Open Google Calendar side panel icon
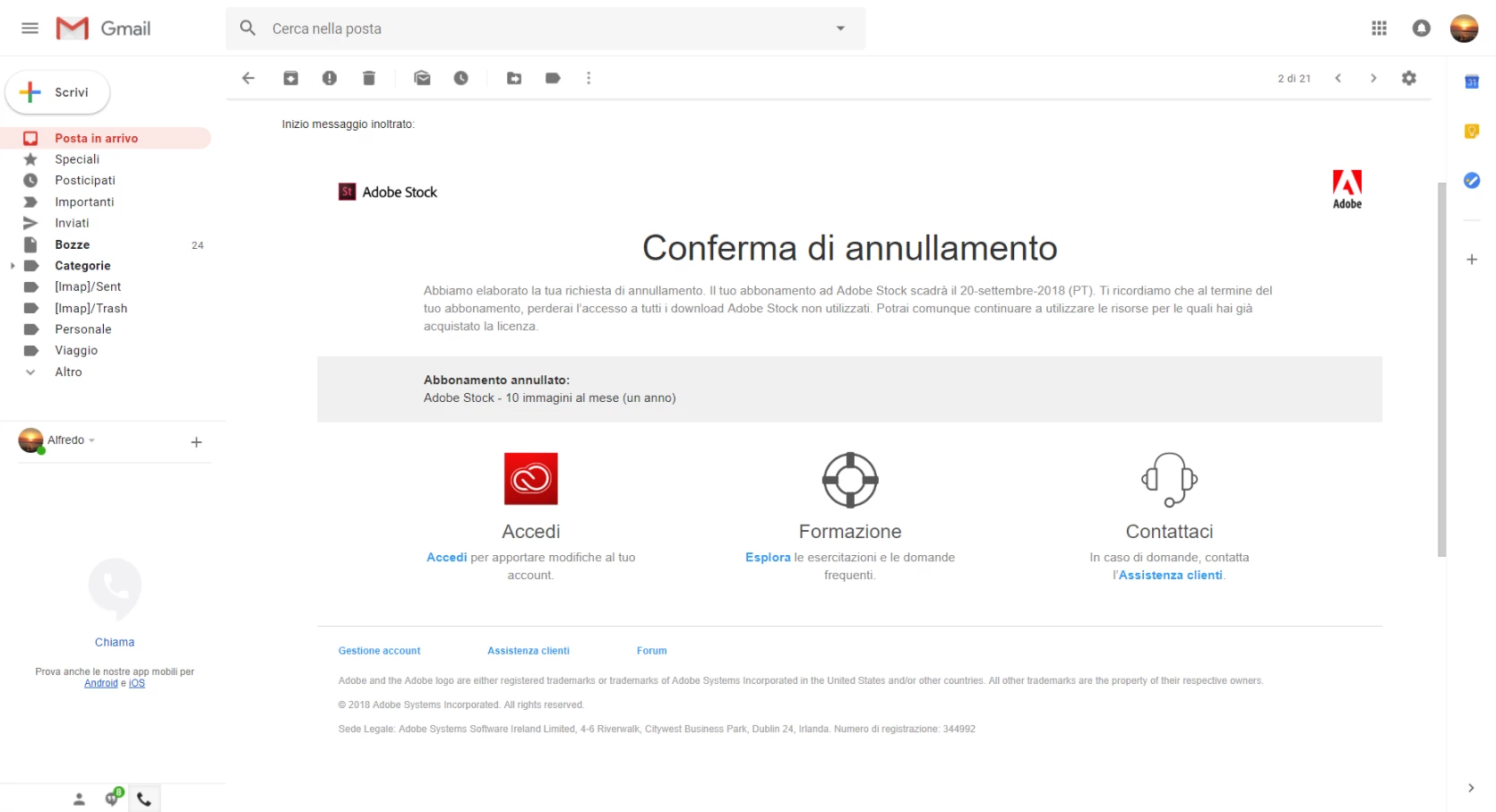The height and width of the screenshot is (812, 1496). [x=1472, y=81]
